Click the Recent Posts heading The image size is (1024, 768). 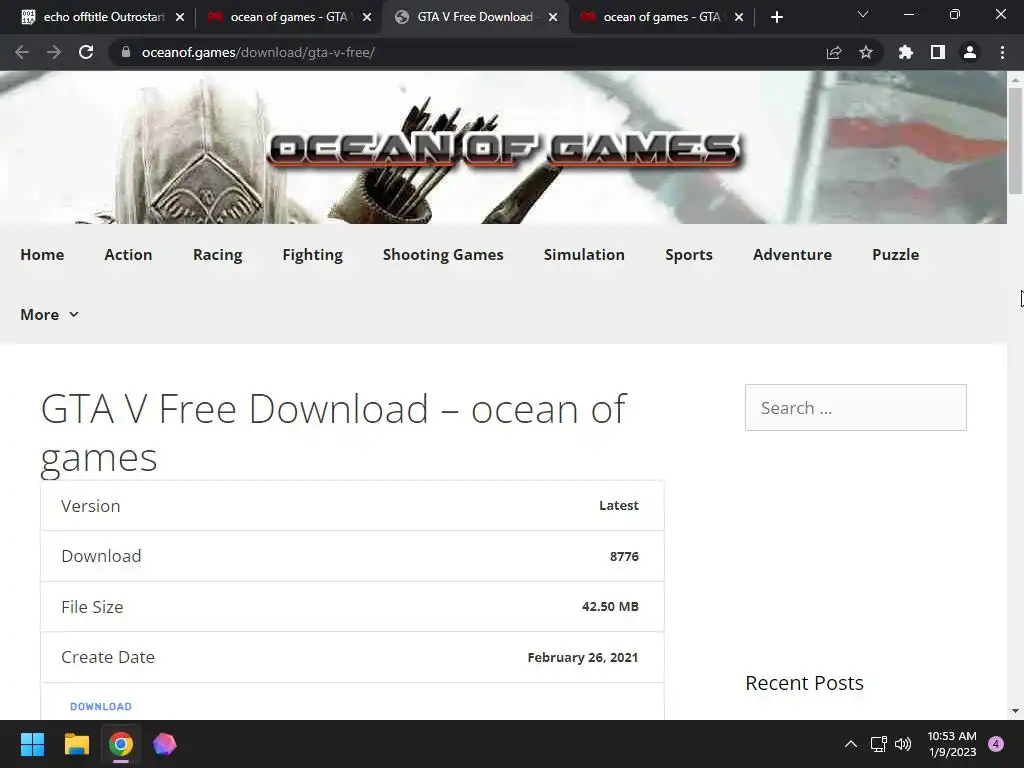coord(804,683)
